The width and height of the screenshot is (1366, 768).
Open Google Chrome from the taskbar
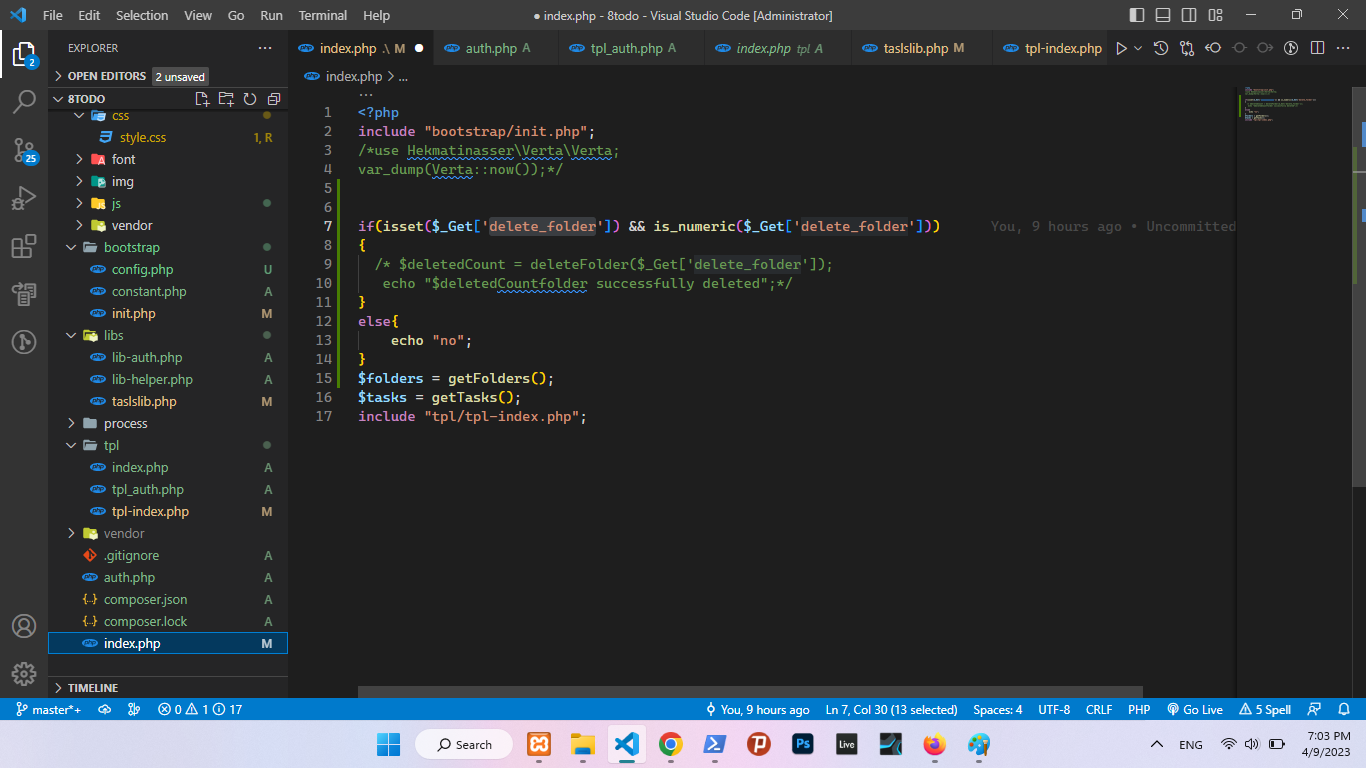point(671,744)
